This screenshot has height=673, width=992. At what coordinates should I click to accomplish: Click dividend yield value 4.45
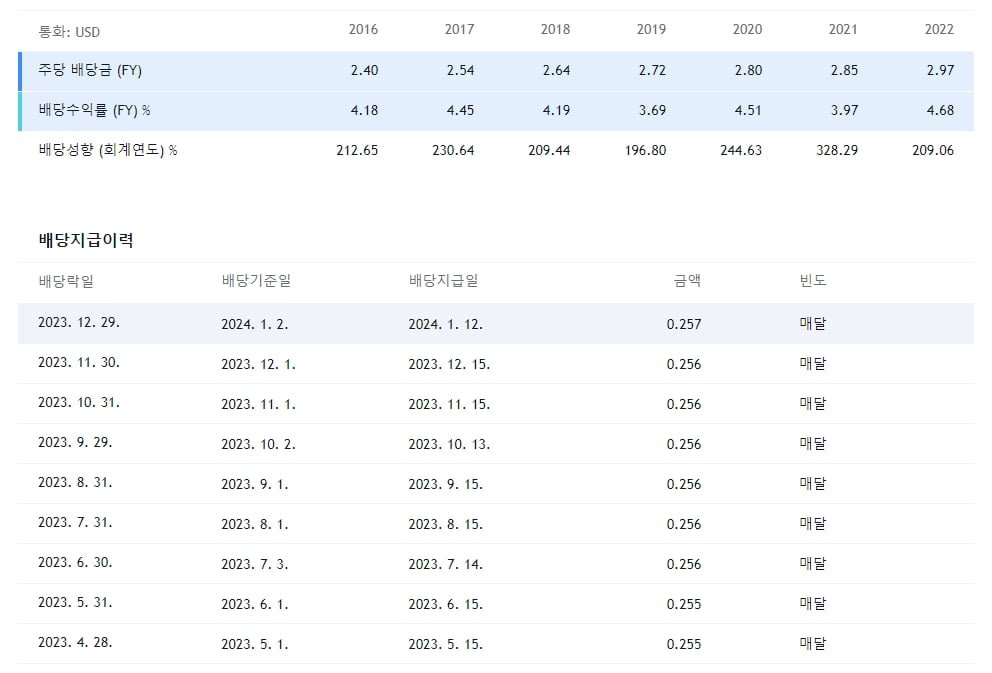[x=461, y=110]
